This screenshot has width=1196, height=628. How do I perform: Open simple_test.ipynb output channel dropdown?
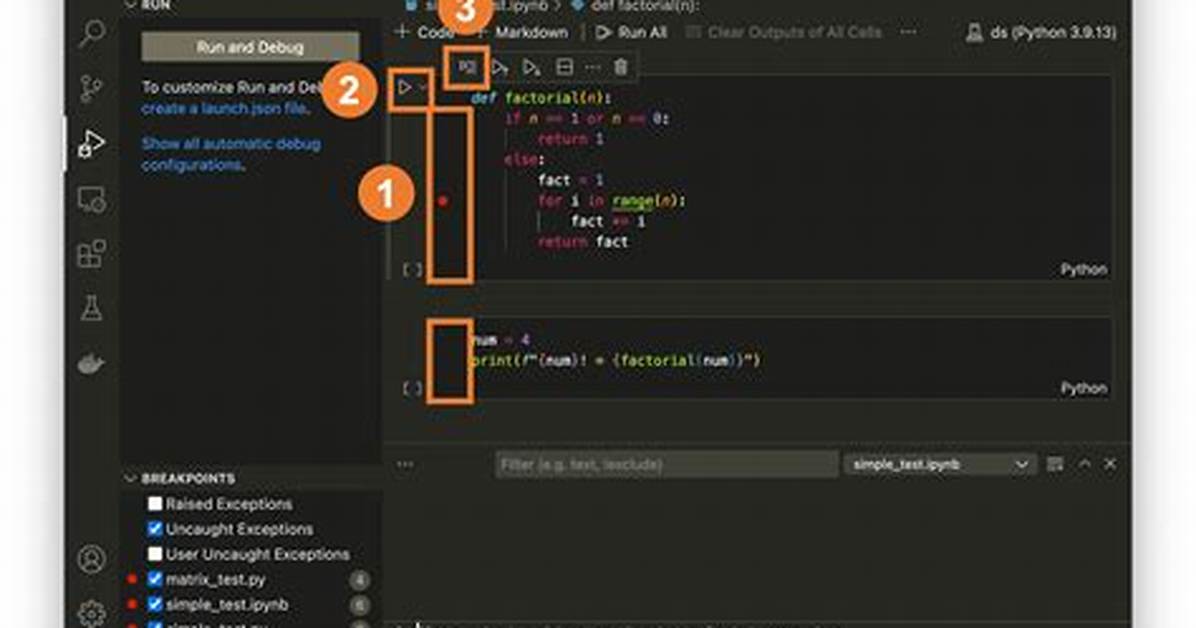coord(939,464)
